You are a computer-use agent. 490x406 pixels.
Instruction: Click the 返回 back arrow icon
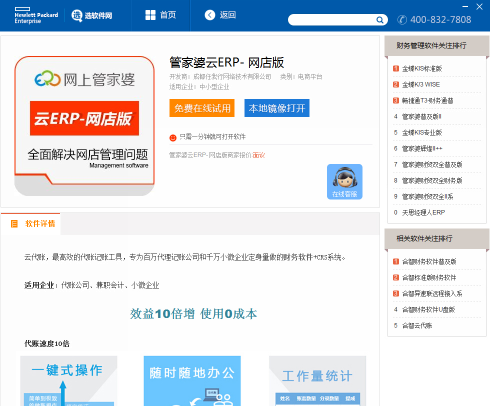coord(210,15)
